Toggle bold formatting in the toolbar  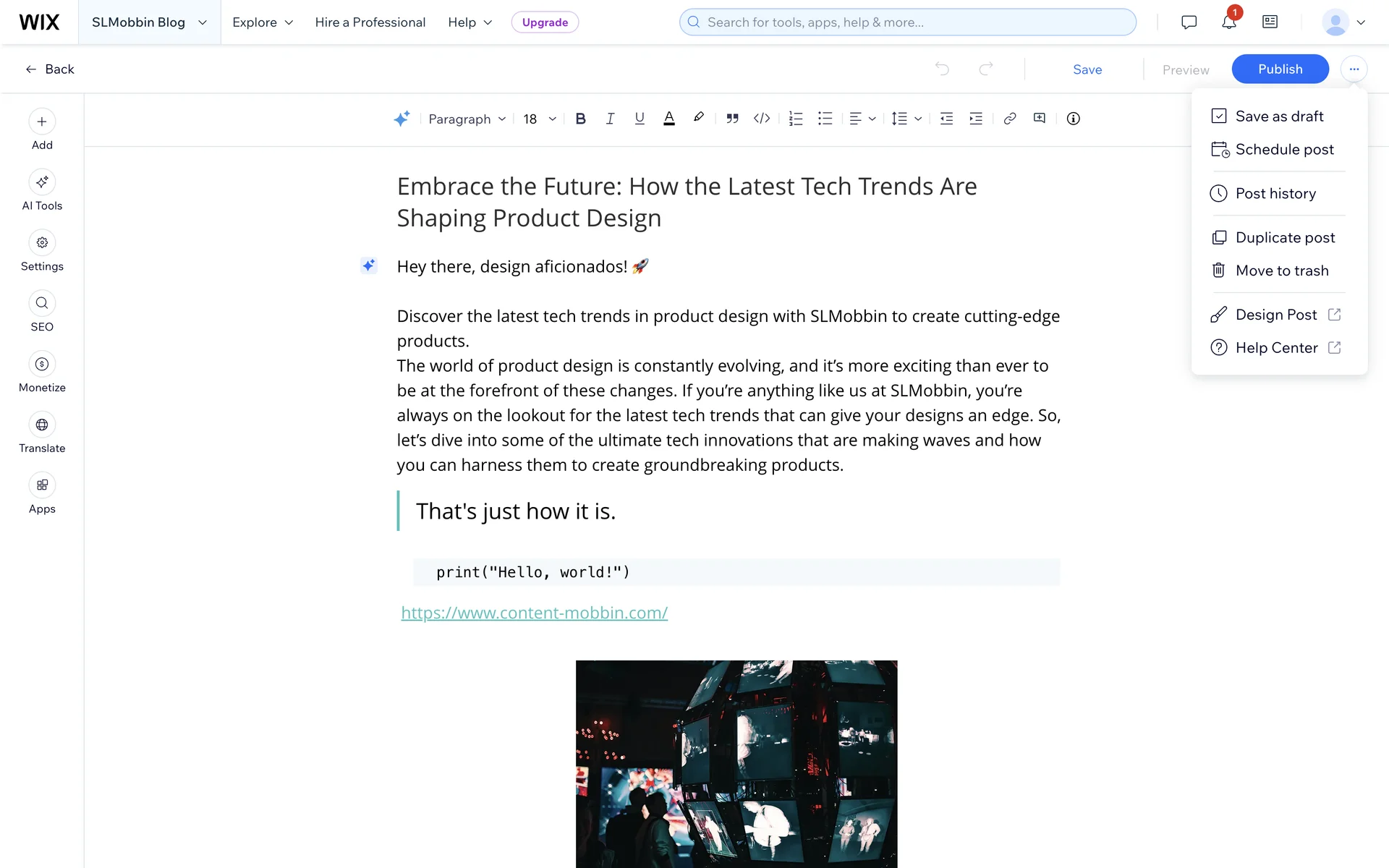580,119
